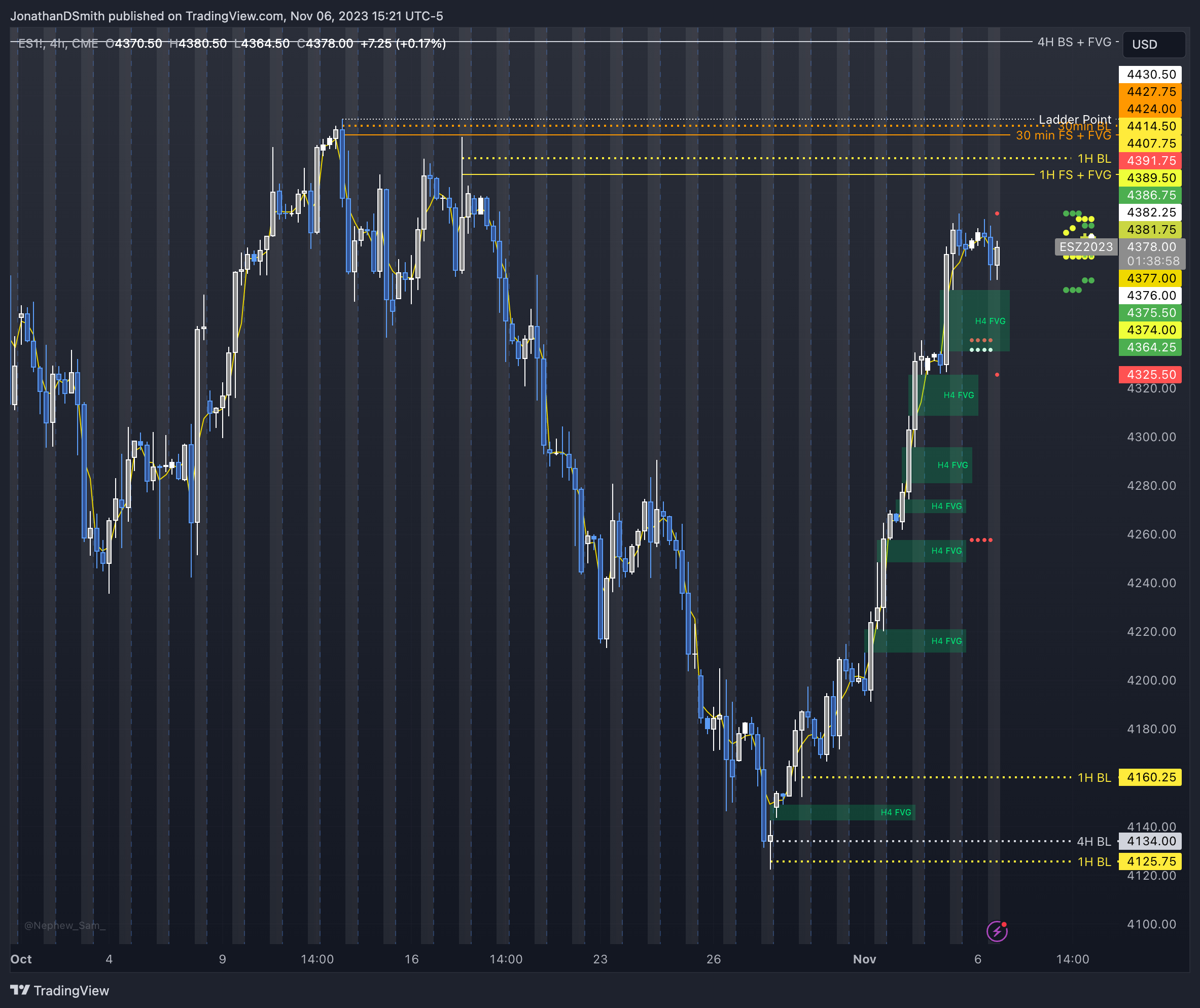Click the Oct label on time axis

(21, 959)
